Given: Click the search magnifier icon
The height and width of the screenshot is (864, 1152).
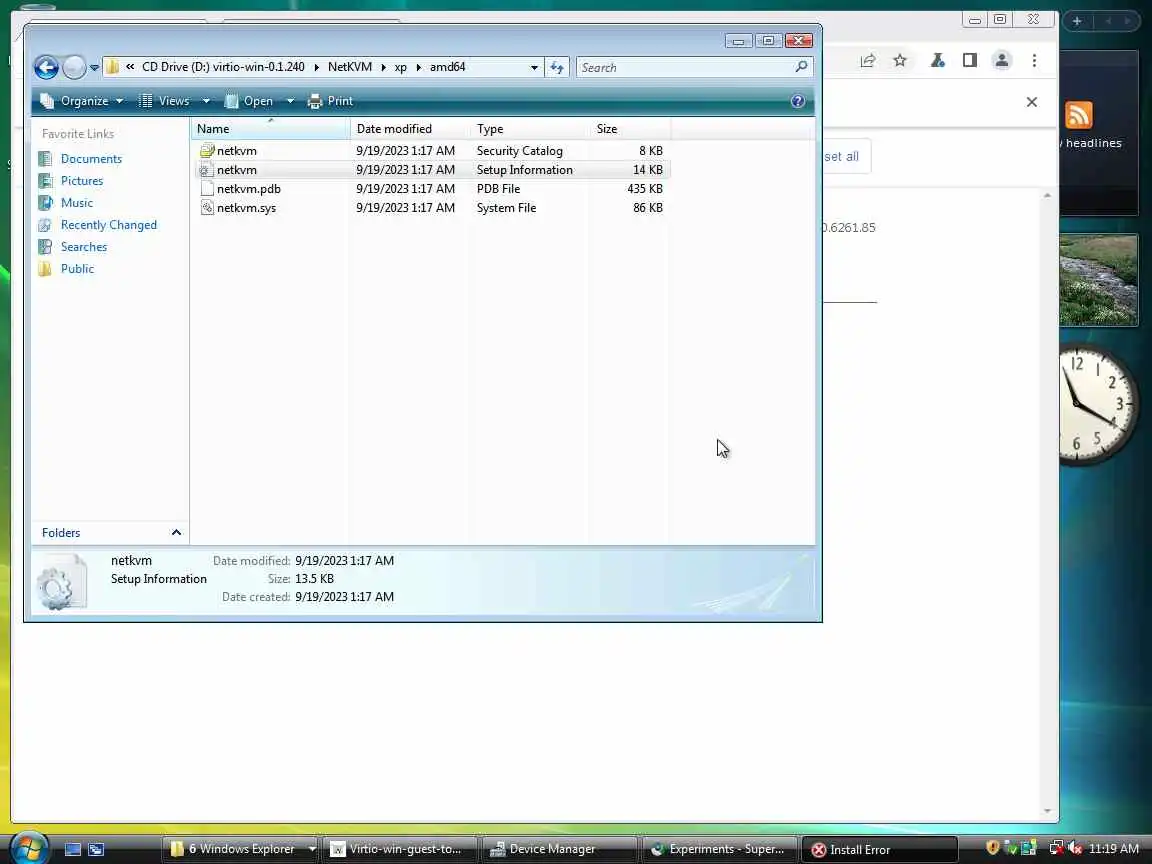Looking at the screenshot, I should (x=802, y=67).
